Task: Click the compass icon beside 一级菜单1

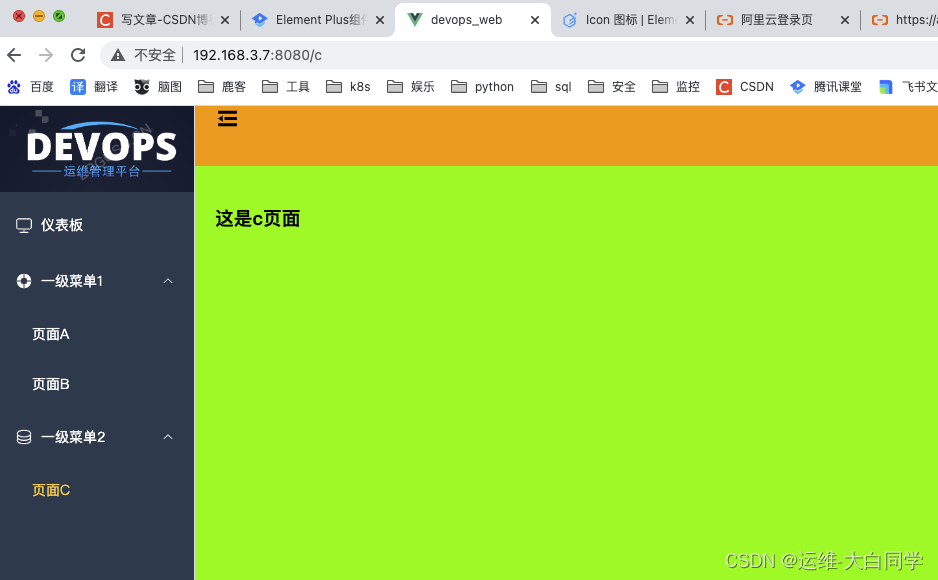Action: pos(23,281)
